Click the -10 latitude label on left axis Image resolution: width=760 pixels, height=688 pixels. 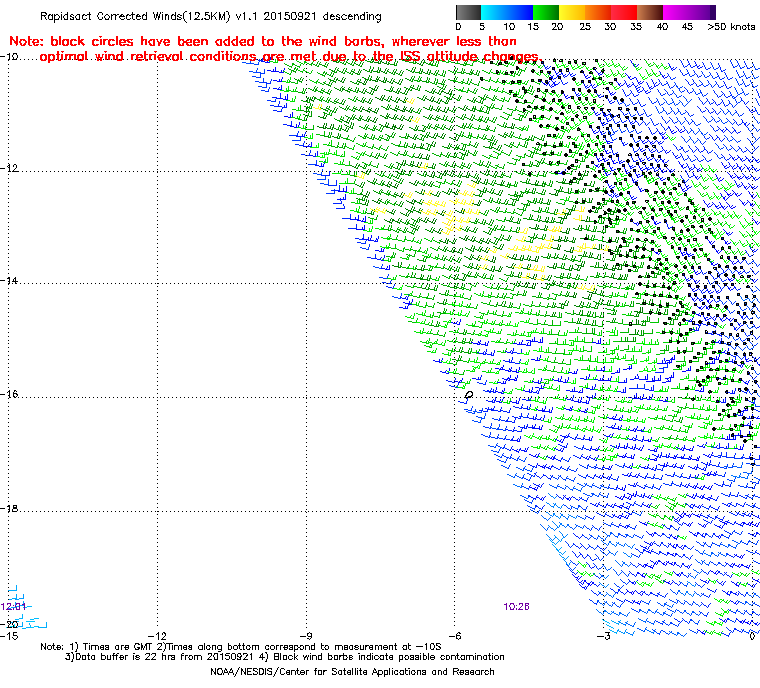point(9,57)
